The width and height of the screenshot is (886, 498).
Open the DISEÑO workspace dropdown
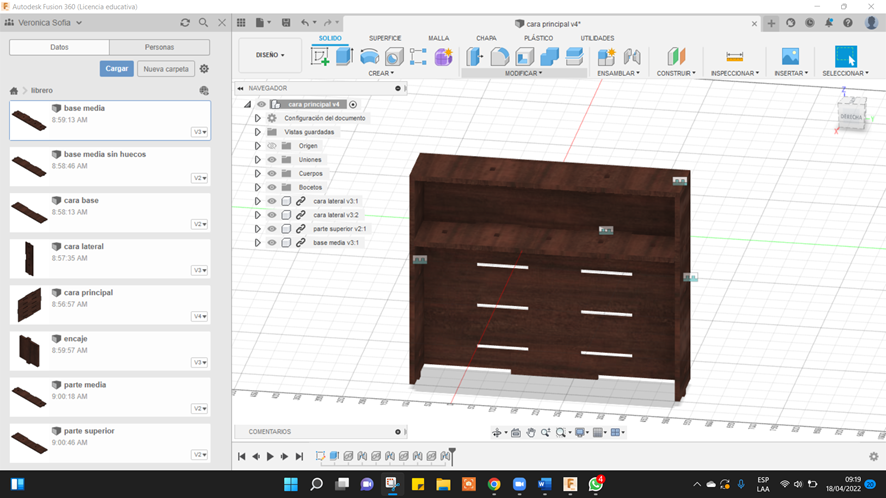270,55
